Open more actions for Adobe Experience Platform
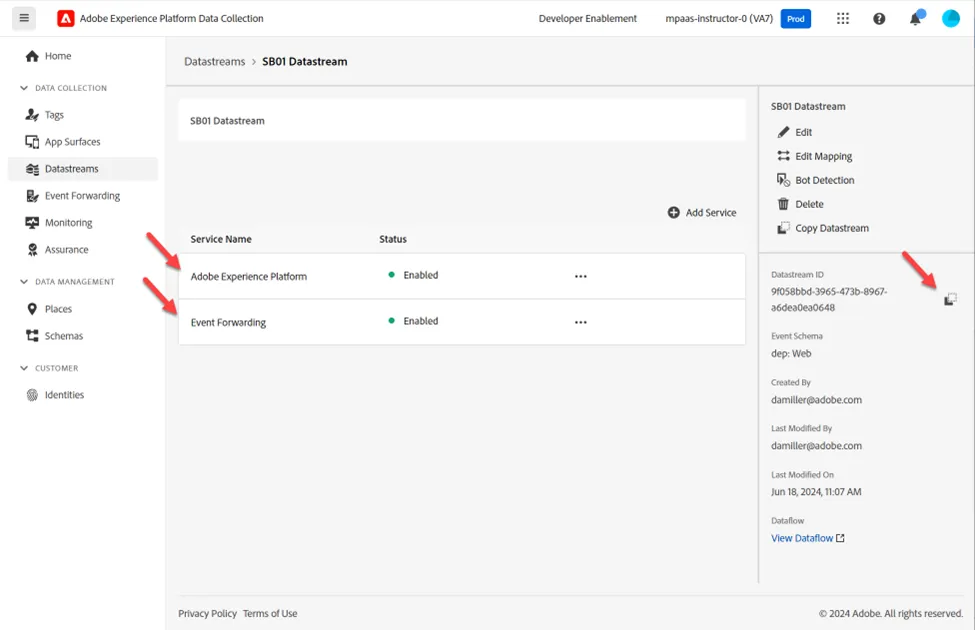 point(581,276)
